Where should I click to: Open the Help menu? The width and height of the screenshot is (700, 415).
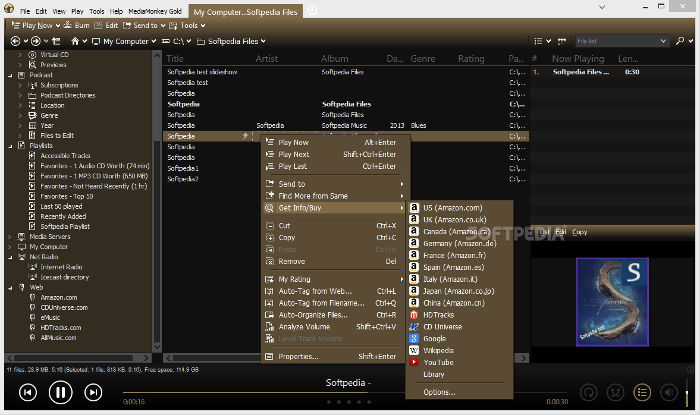(x=116, y=12)
